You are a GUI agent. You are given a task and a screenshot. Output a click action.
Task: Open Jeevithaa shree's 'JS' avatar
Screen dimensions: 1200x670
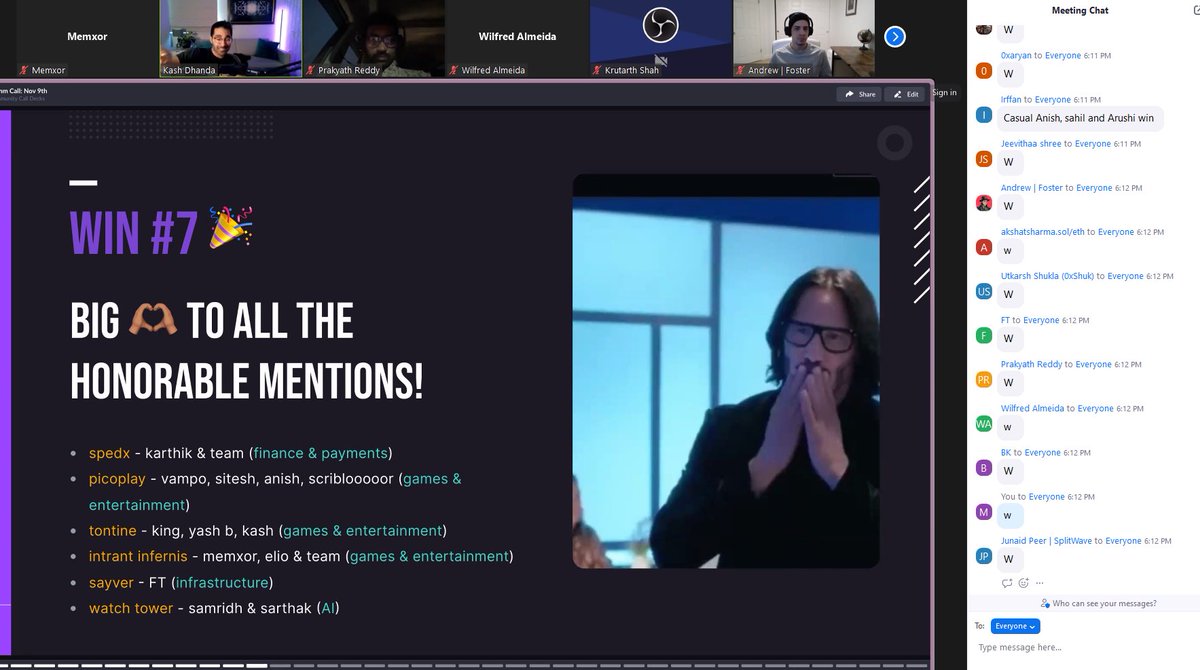pyautogui.click(x=984, y=159)
